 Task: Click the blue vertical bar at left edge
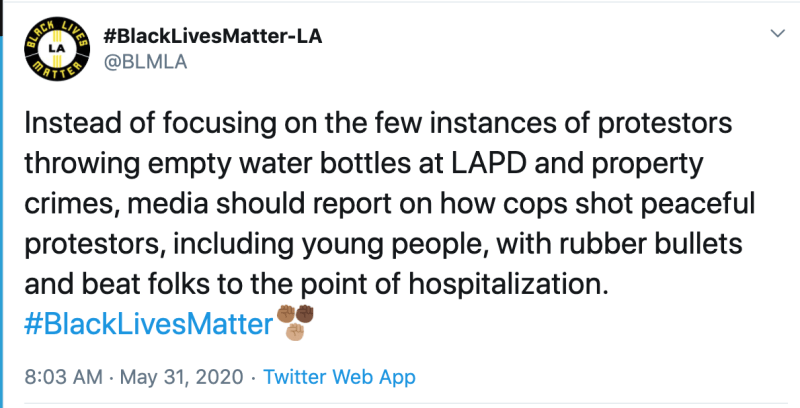click(x=2, y=222)
